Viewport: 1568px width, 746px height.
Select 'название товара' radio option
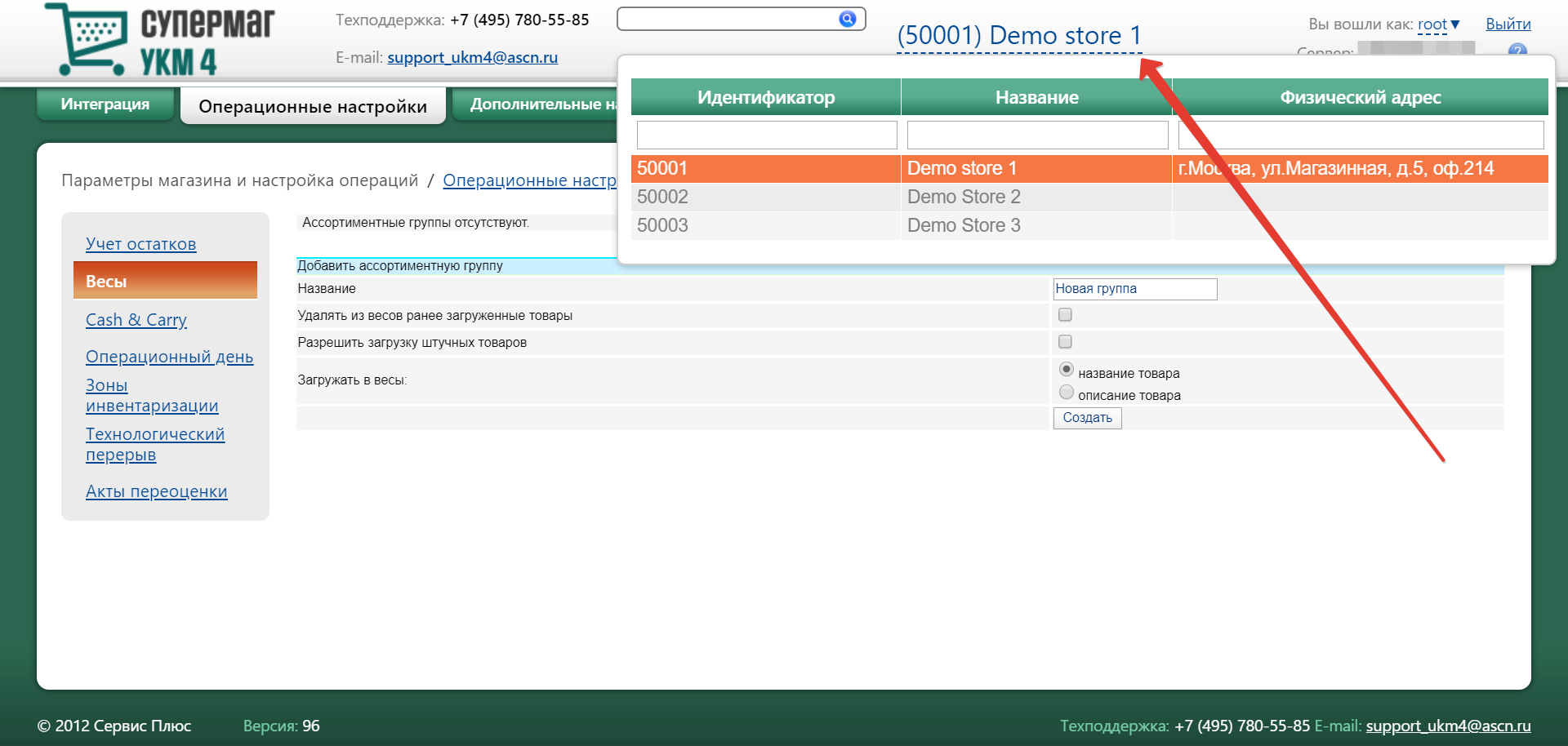[1066, 370]
